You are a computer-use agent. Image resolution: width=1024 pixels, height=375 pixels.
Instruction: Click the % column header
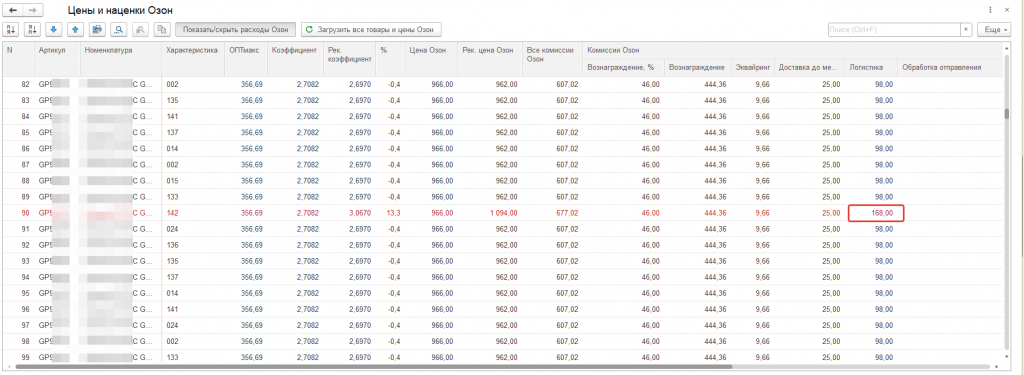click(390, 59)
